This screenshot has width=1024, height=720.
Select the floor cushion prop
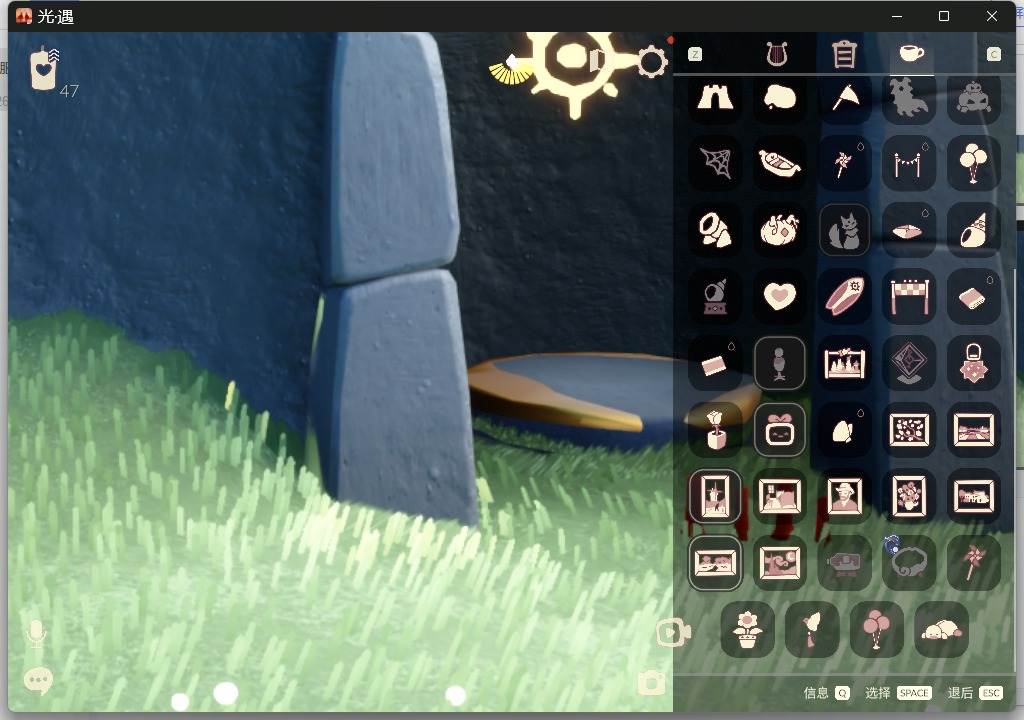tap(909, 230)
